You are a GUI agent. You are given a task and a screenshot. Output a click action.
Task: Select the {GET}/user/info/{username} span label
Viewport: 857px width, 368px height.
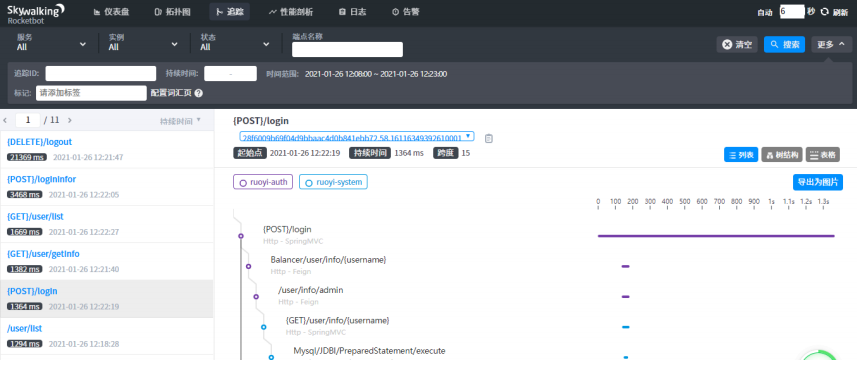[x=338, y=320]
